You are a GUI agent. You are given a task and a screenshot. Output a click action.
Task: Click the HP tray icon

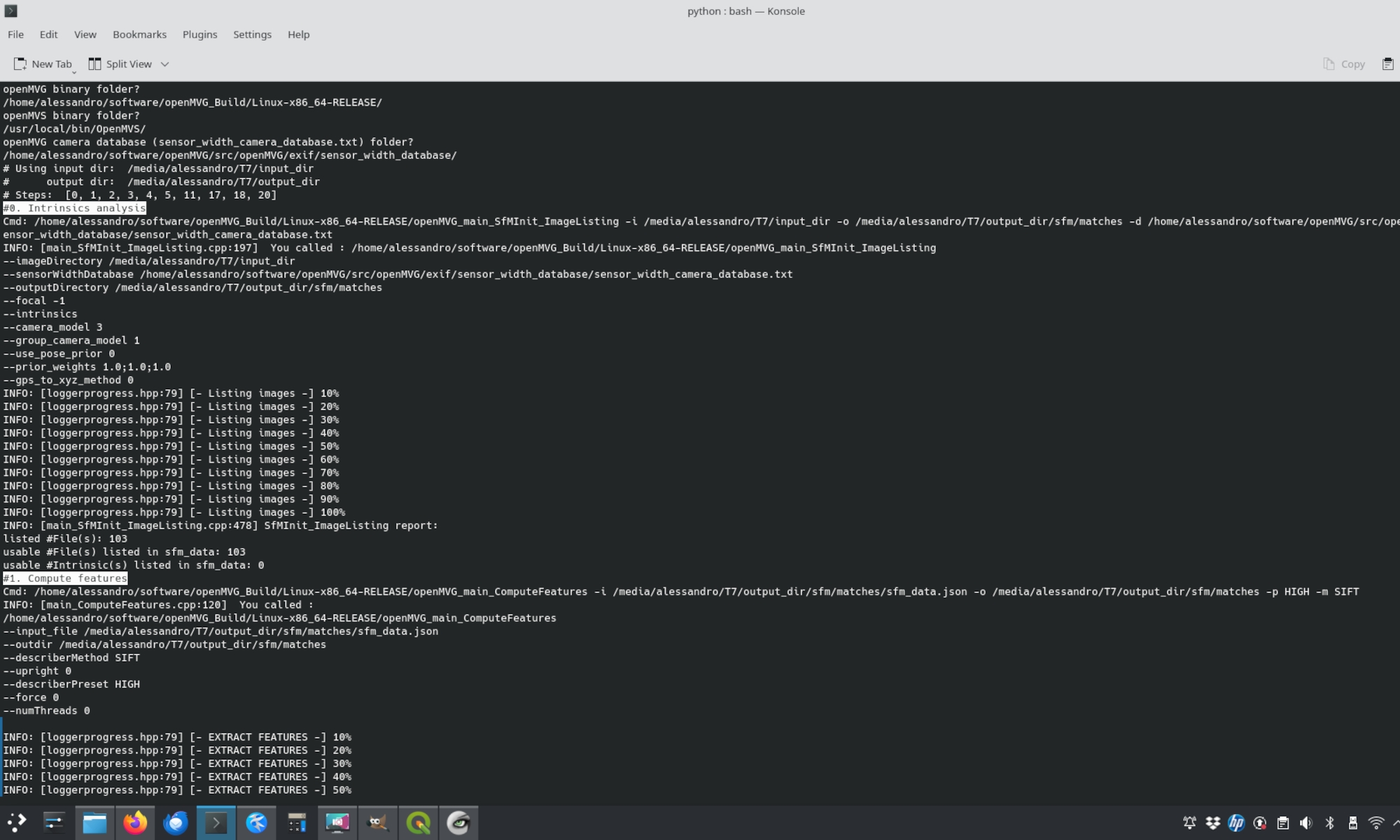click(x=1236, y=822)
